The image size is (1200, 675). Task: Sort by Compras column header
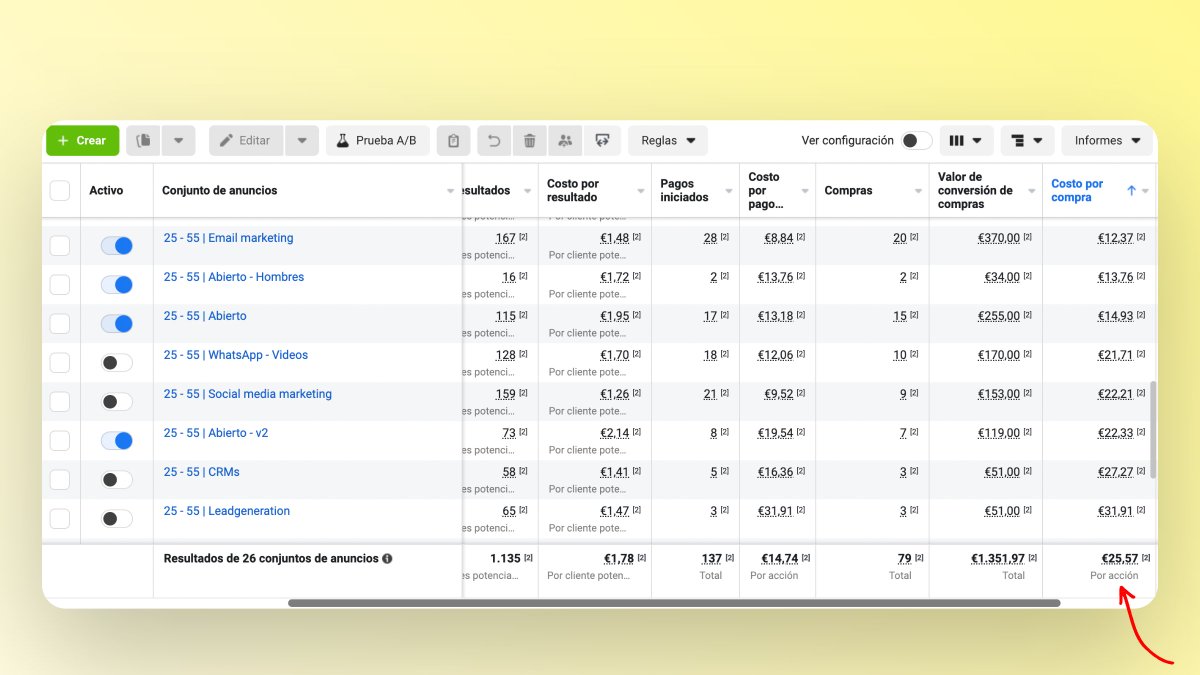click(x=848, y=190)
